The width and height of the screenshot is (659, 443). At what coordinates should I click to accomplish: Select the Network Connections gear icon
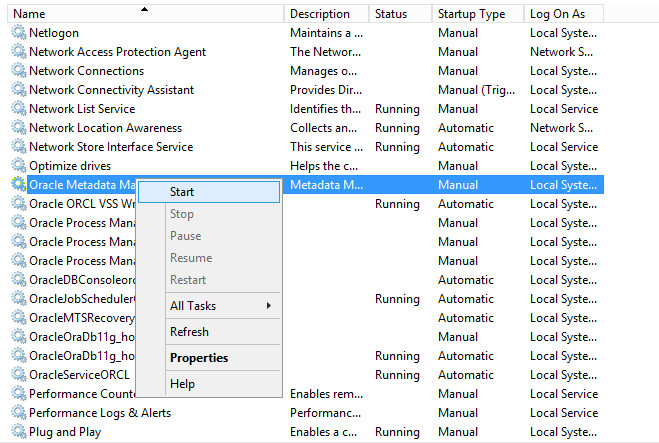[x=18, y=70]
